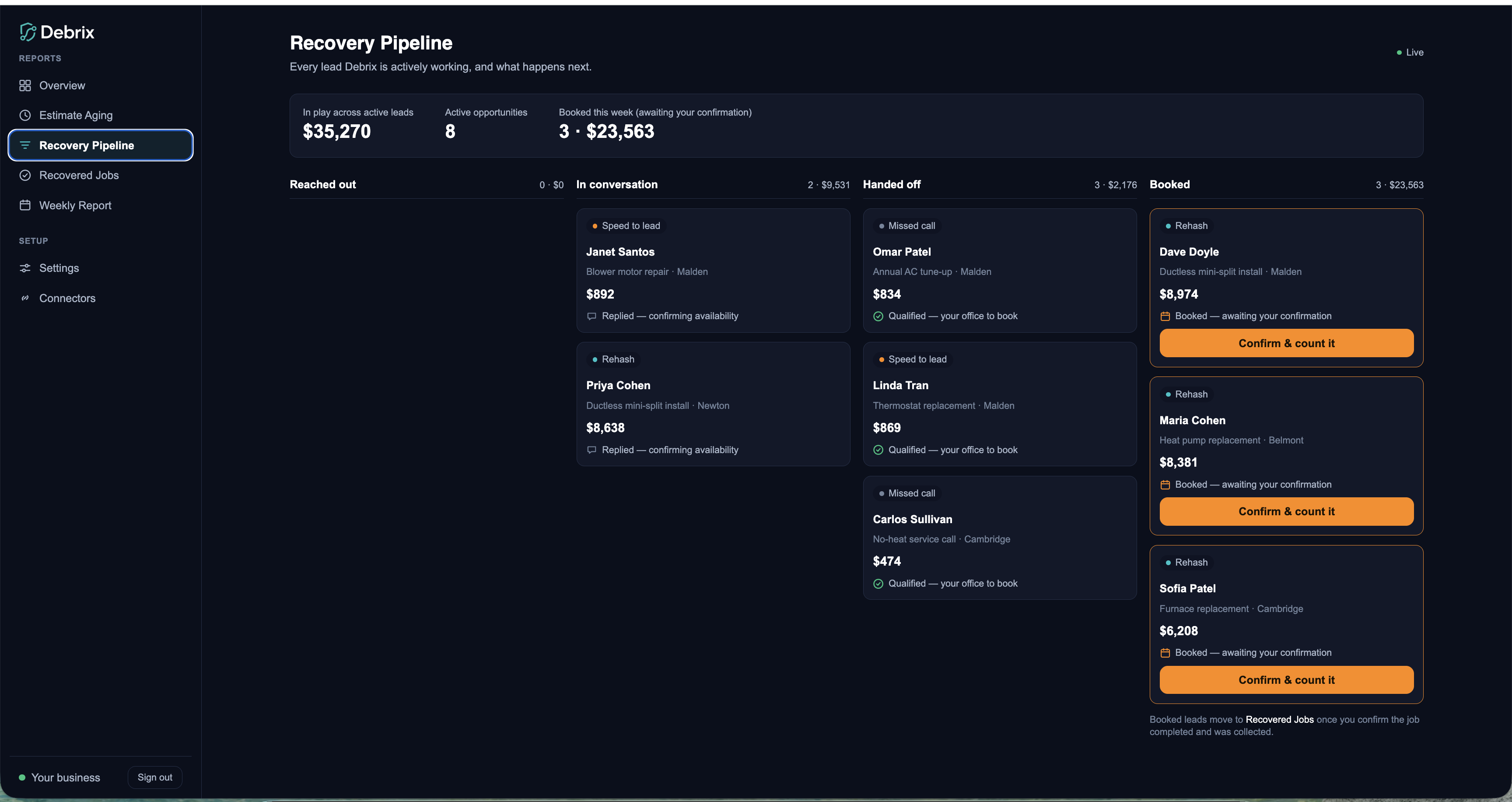Open the Omar Patel lead card
The height and width of the screenshot is (802, 1512).
pos(1000,271)
